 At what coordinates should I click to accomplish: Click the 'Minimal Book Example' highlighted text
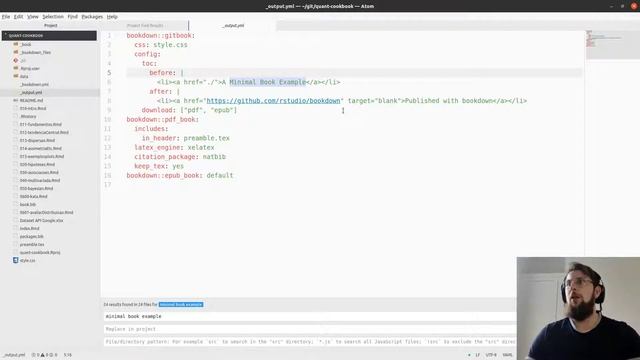pos(267,82)
